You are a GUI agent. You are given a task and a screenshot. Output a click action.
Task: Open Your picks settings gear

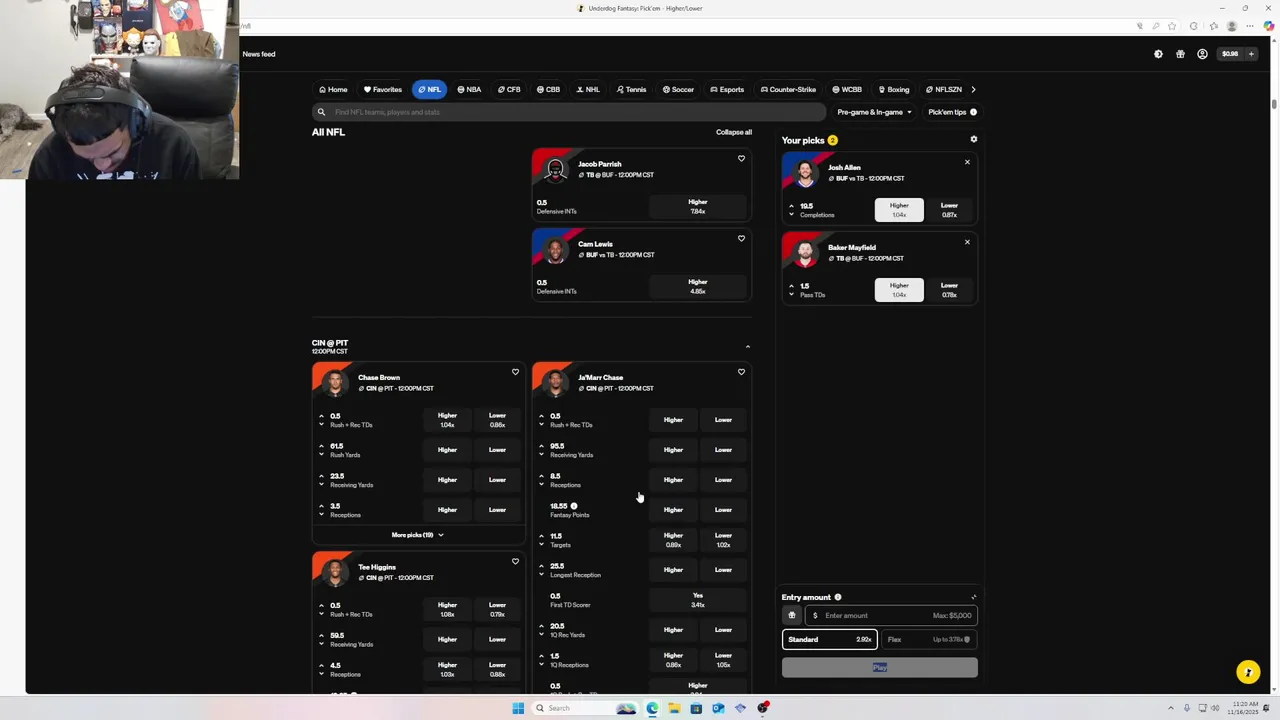974,139
